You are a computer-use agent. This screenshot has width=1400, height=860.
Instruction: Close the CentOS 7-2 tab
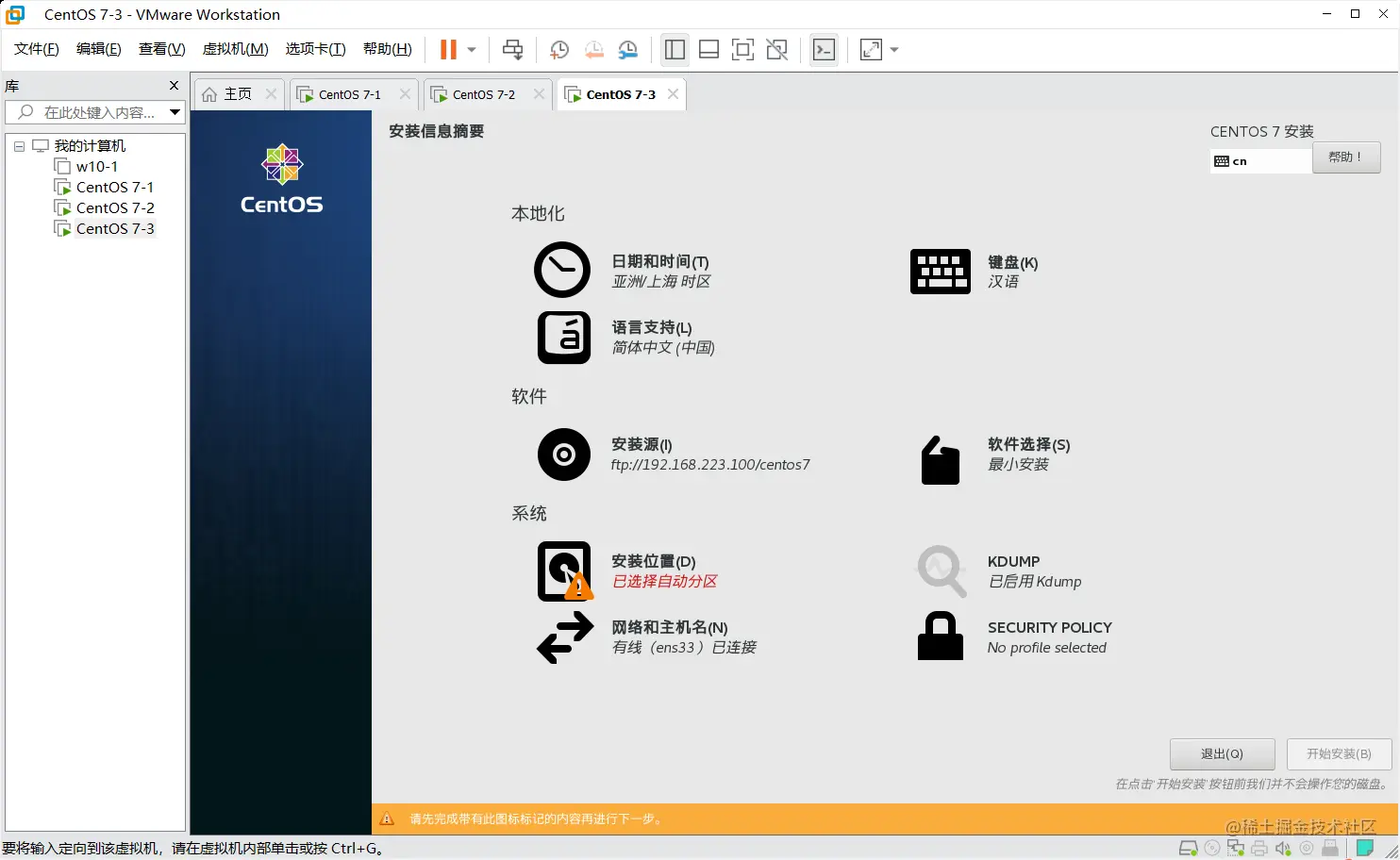pos(539,94)
